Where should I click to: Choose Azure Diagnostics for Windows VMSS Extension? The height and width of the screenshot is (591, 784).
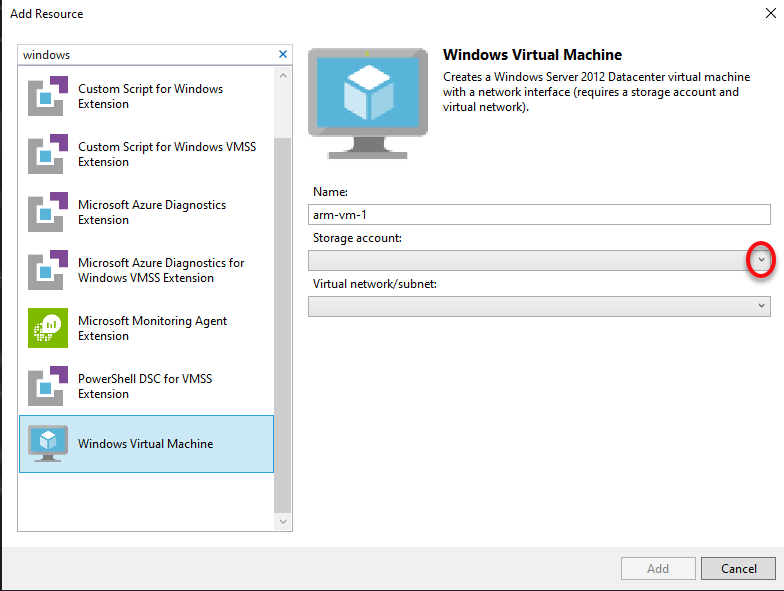point(160,270)
